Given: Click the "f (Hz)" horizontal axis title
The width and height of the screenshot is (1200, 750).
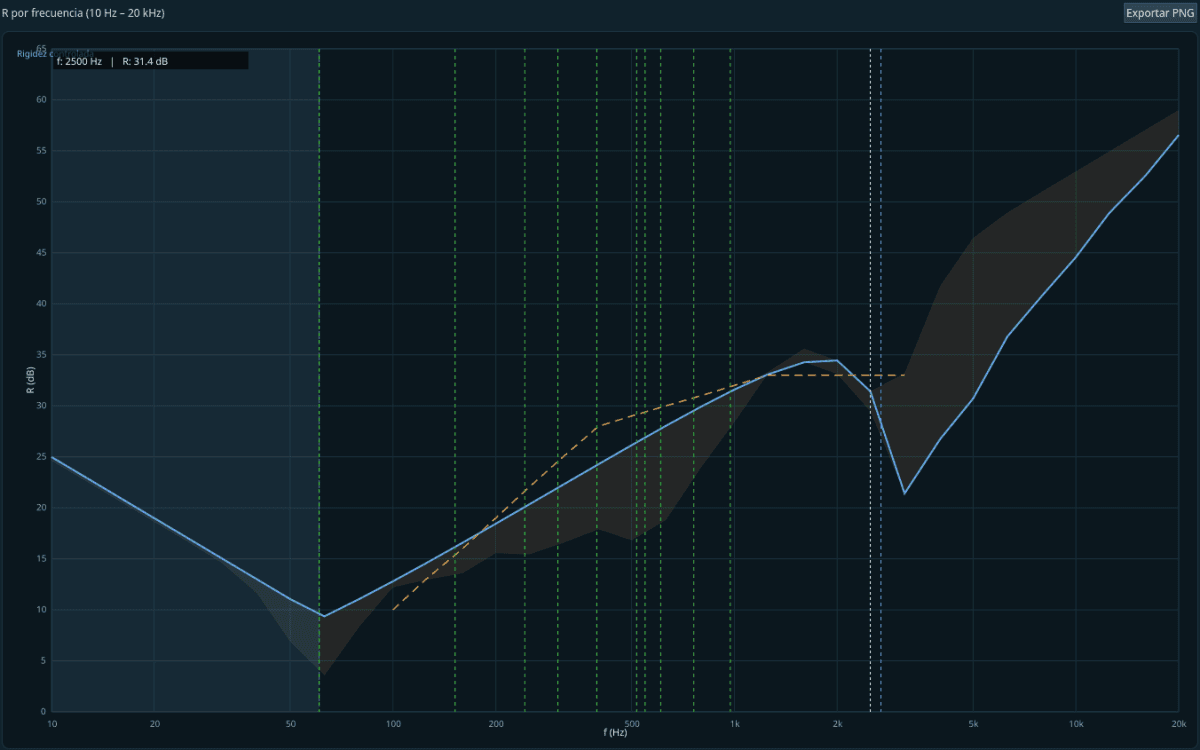Looking at the screenshot, I should point(615,733).
